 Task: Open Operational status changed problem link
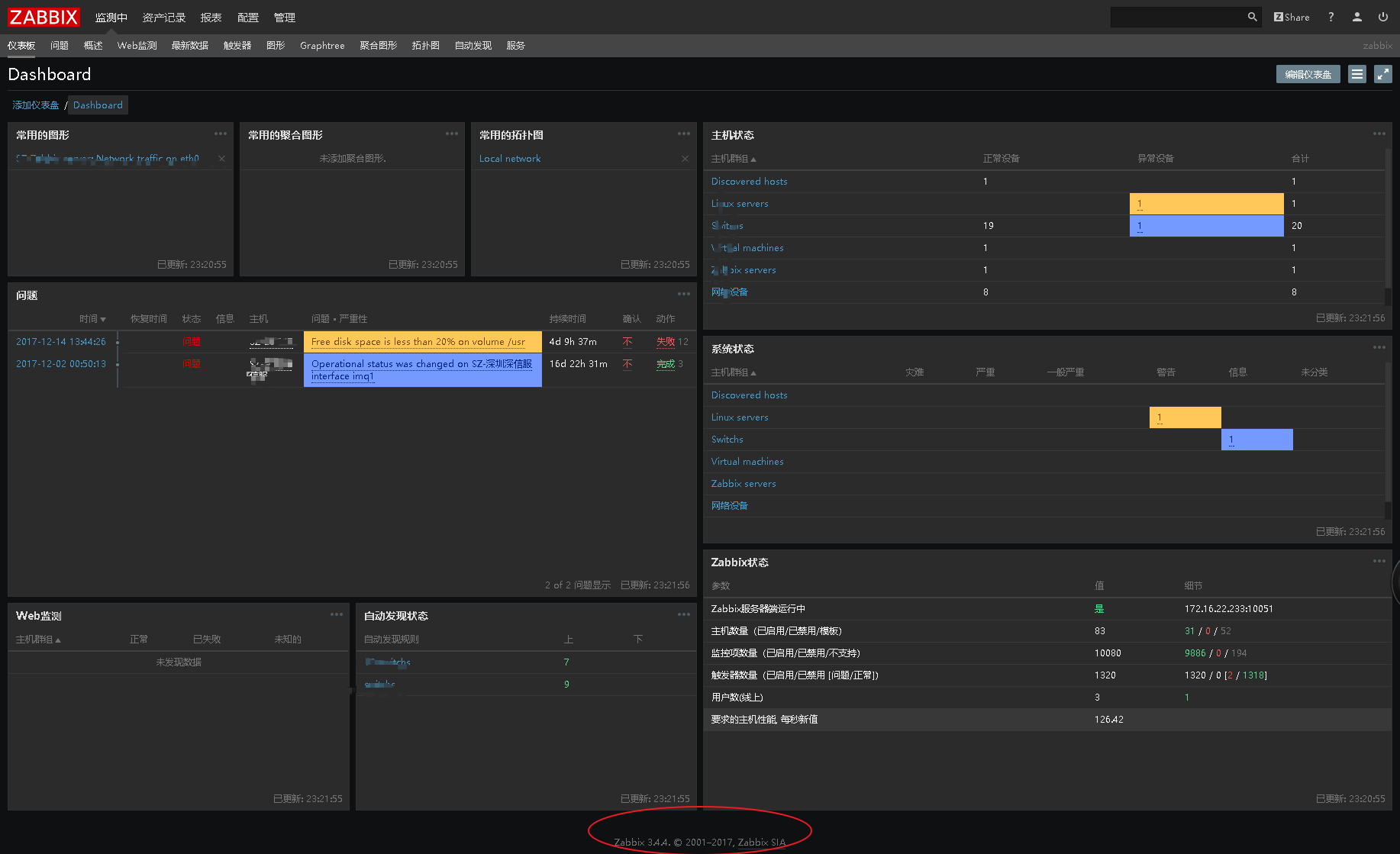coord(421,370)
